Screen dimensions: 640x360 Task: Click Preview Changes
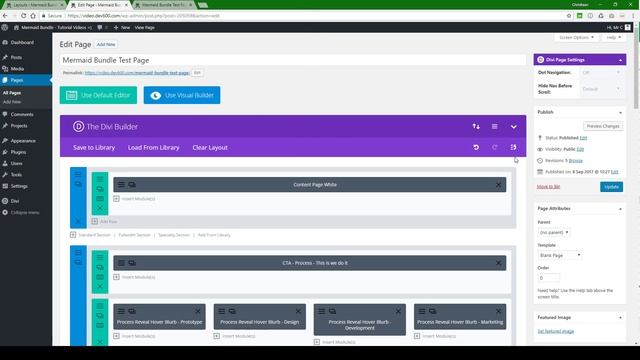click(603, 126)
